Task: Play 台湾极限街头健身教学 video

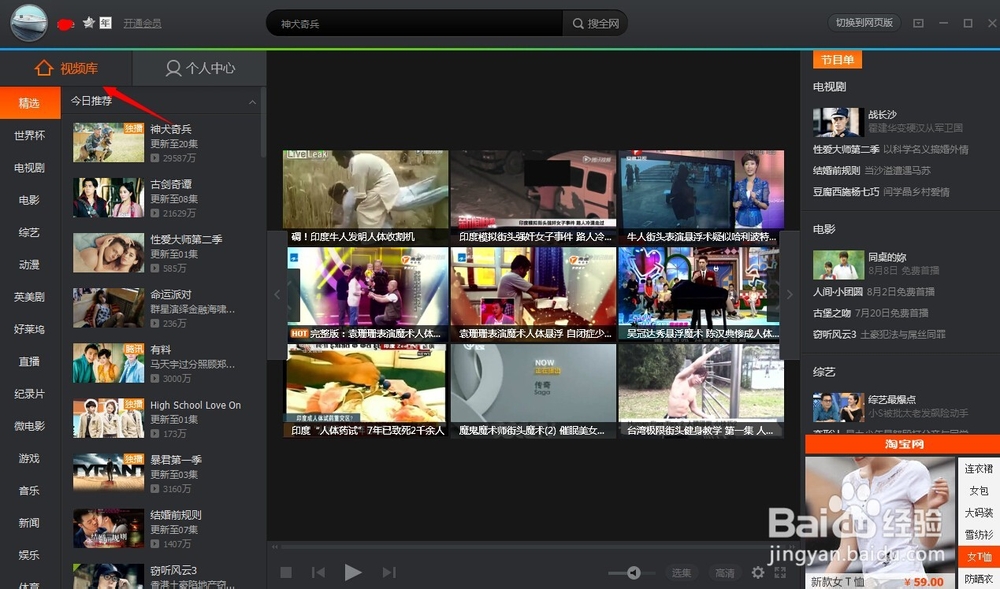Action: point(702,391)
